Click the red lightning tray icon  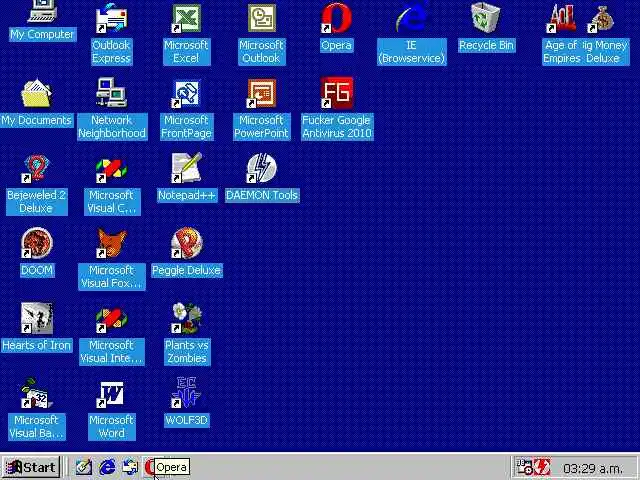coord(543,467)
